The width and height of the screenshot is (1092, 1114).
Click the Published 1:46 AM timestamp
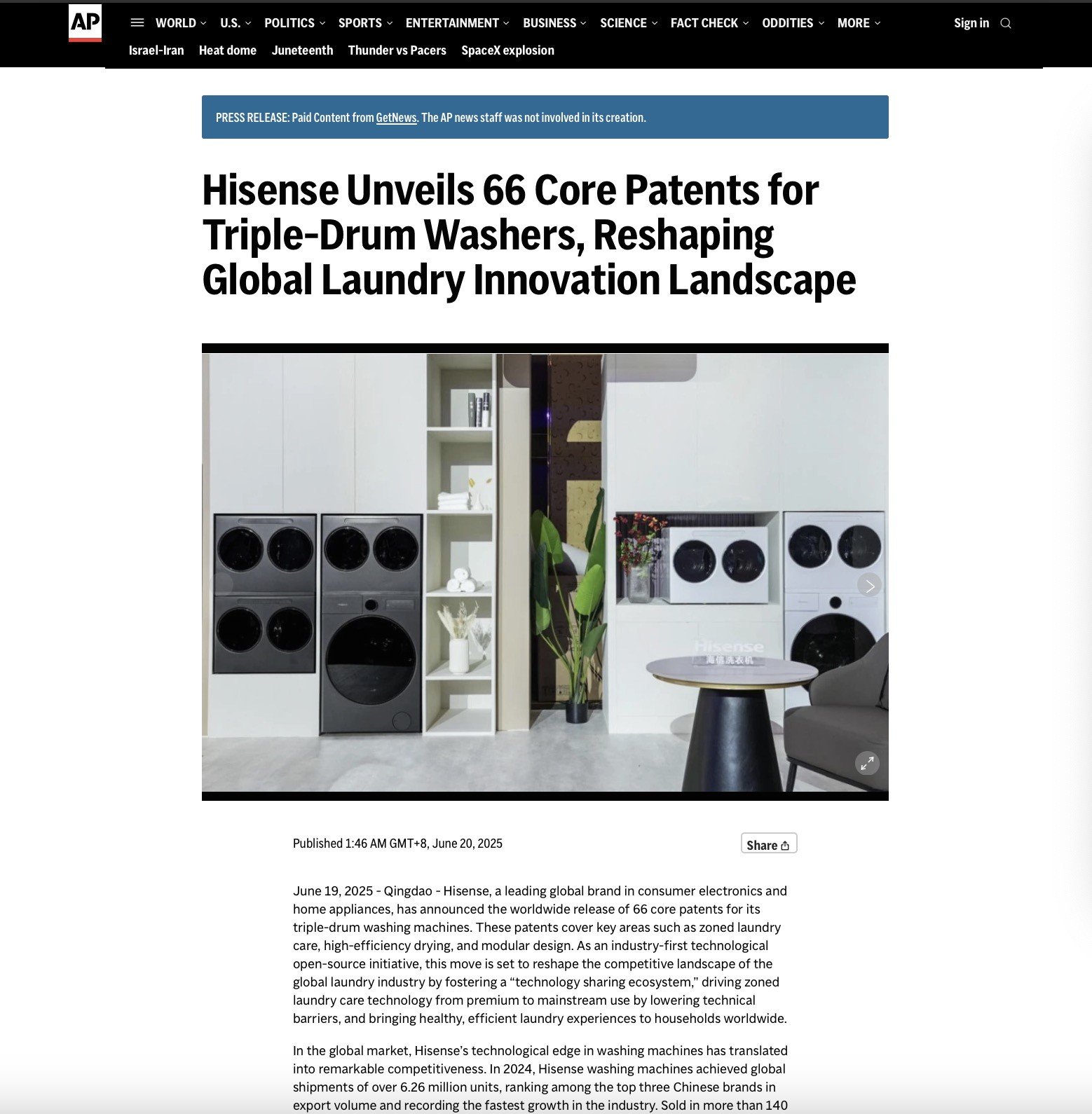[x=397, y=844]
